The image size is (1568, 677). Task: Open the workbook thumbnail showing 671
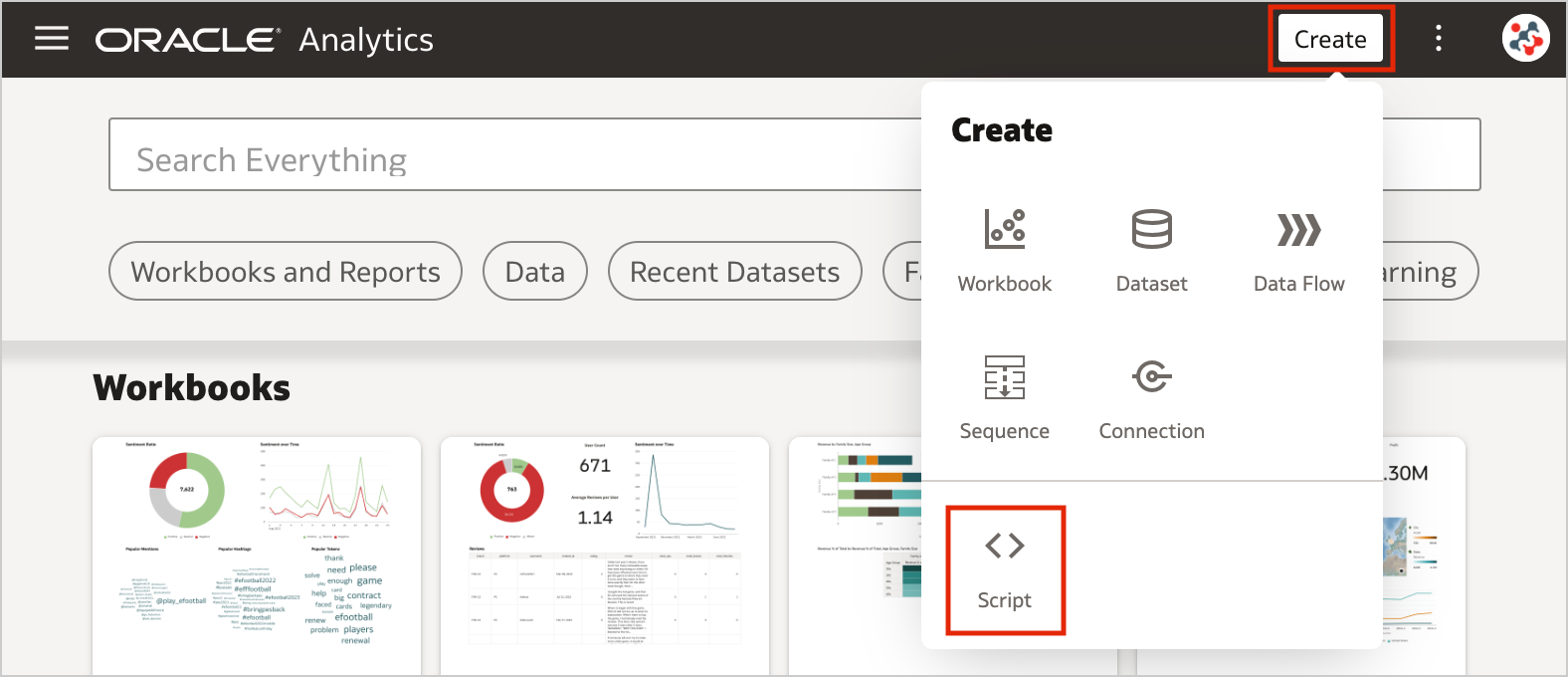(x=605, y=556)
